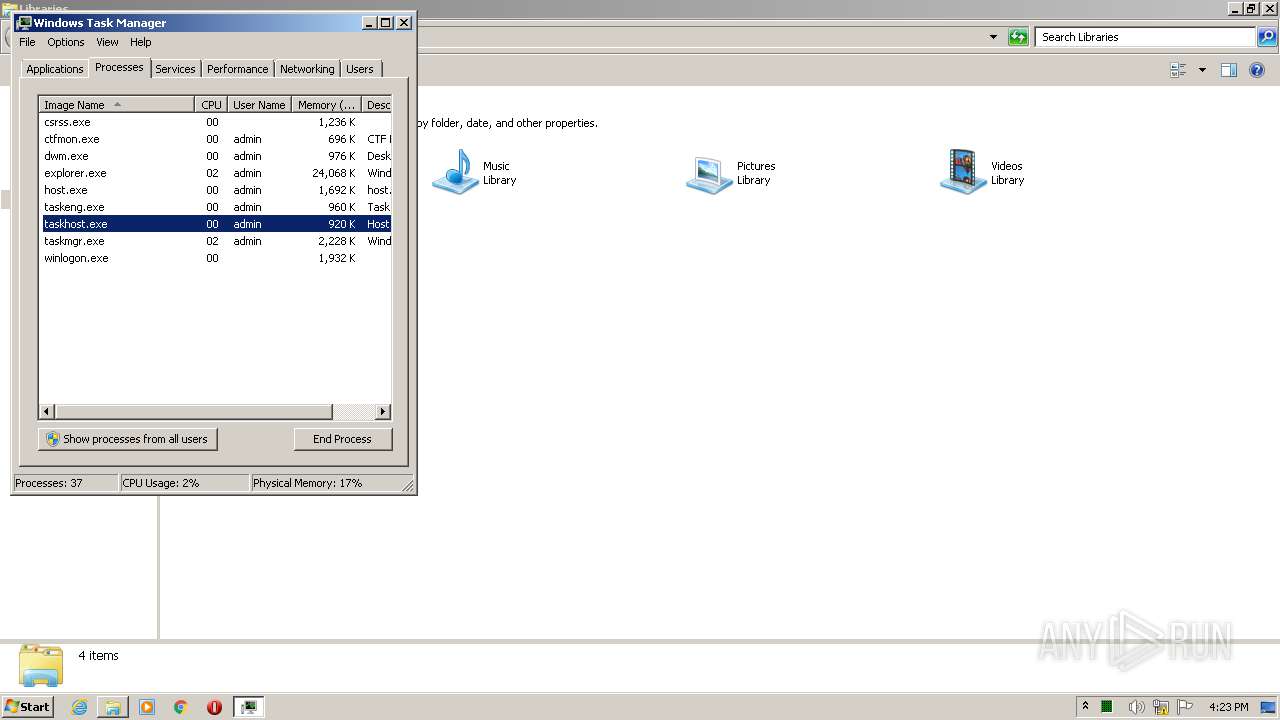Image resolution: width=1280 pixels, height=720 pixels.
Task: Open the Task Manager File menu
Action: [x=27, y=42]
